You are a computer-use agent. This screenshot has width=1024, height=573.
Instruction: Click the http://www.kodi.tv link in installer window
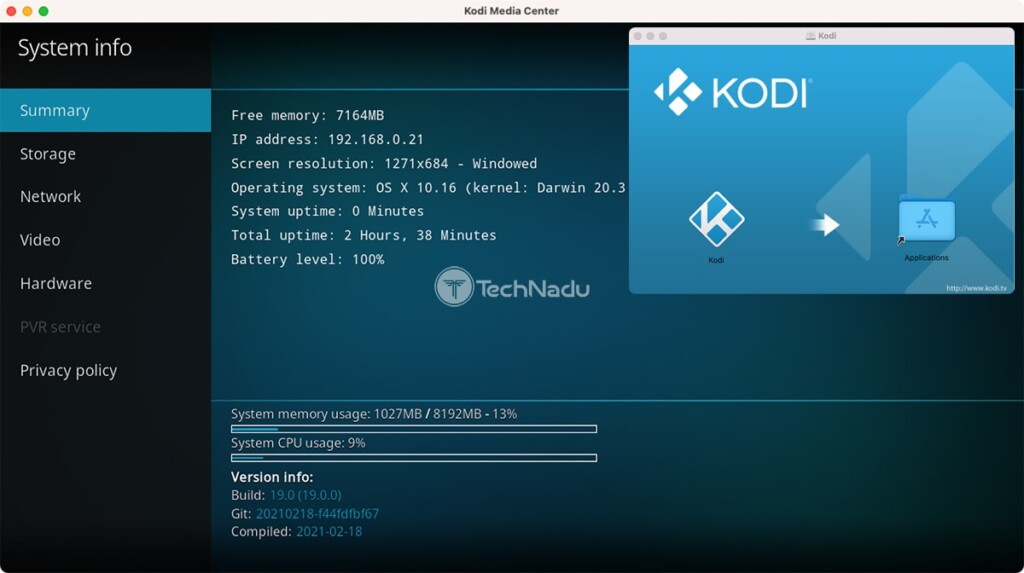pyautogui.click(x=976, y=288)
